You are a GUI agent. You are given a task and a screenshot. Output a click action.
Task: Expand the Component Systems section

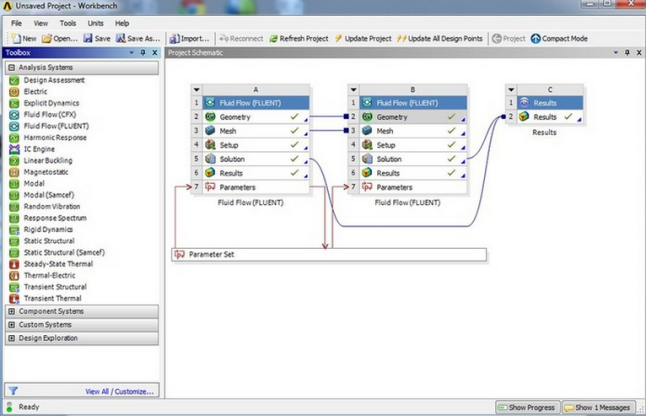pyautogui.click(x=11, y=311)
